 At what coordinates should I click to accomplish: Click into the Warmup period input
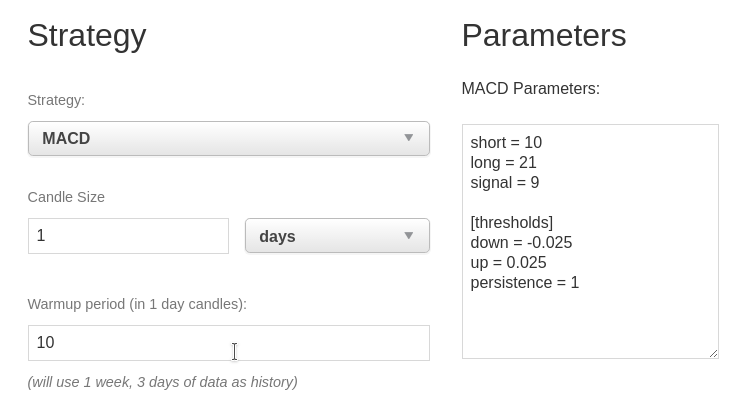[x=228, y=343]
